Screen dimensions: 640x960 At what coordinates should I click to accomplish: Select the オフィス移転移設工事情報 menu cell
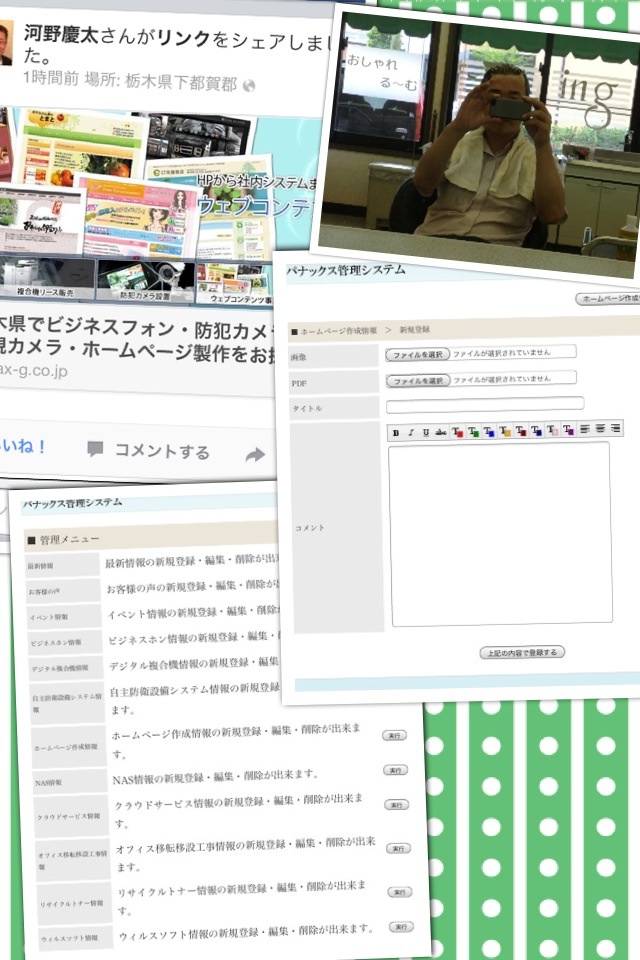tap(73, 860)
